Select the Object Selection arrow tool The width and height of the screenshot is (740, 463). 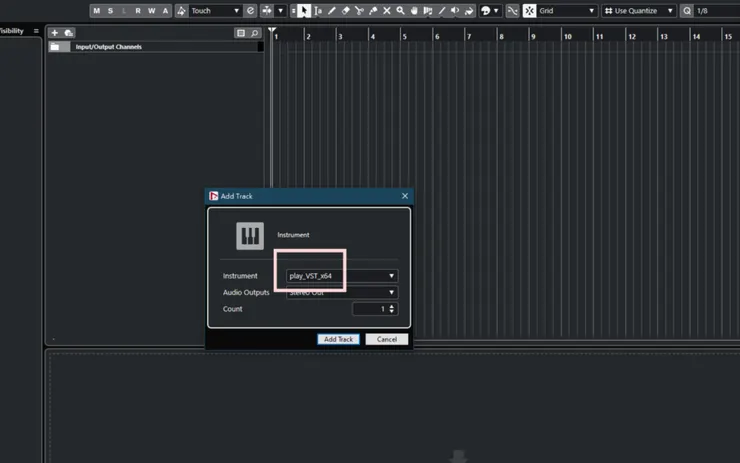pyautogui.click(x=304, y=10)
